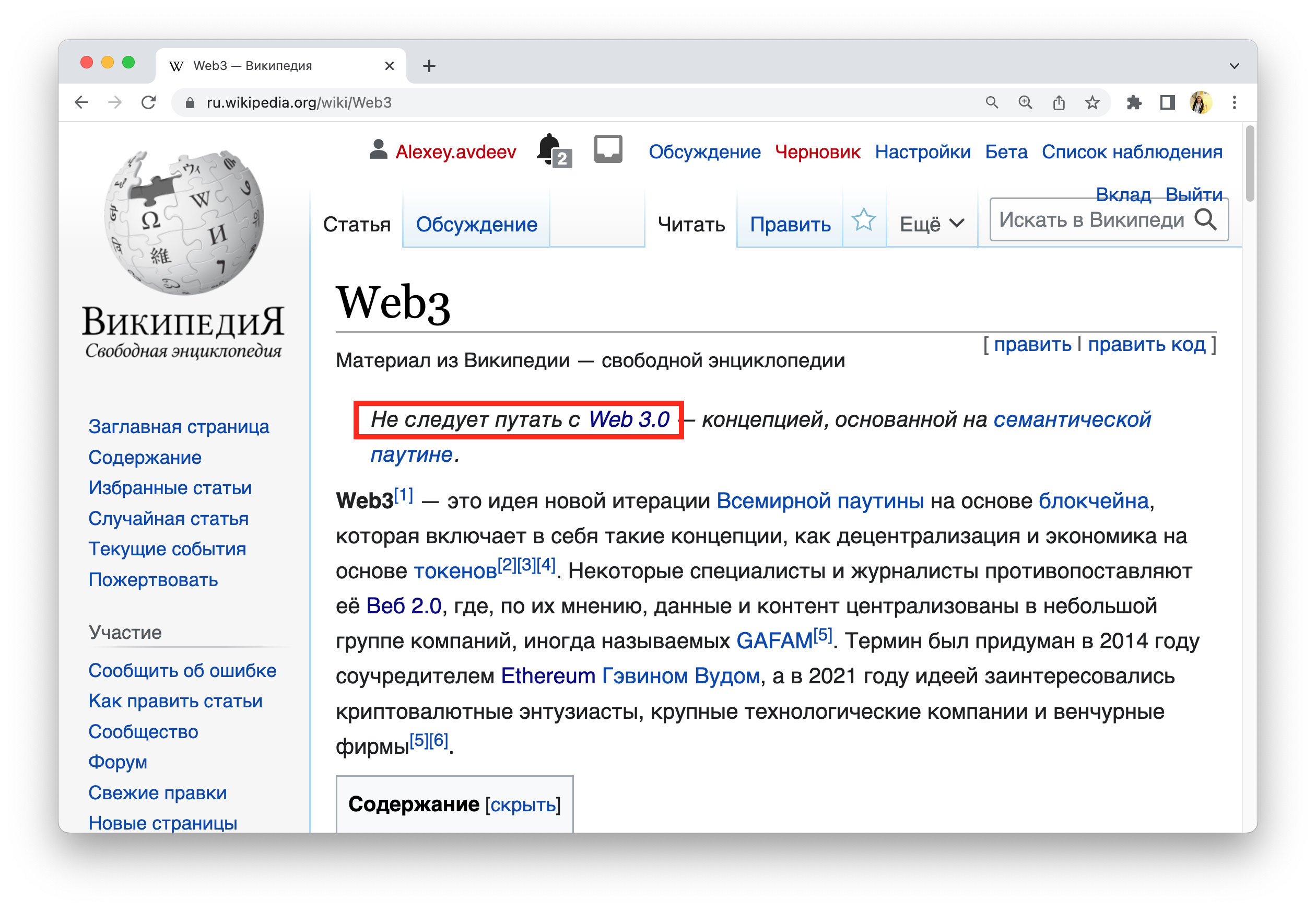1316x910 pixels.
Task: Click the browser forward arrow
Action: coord(114,102)
